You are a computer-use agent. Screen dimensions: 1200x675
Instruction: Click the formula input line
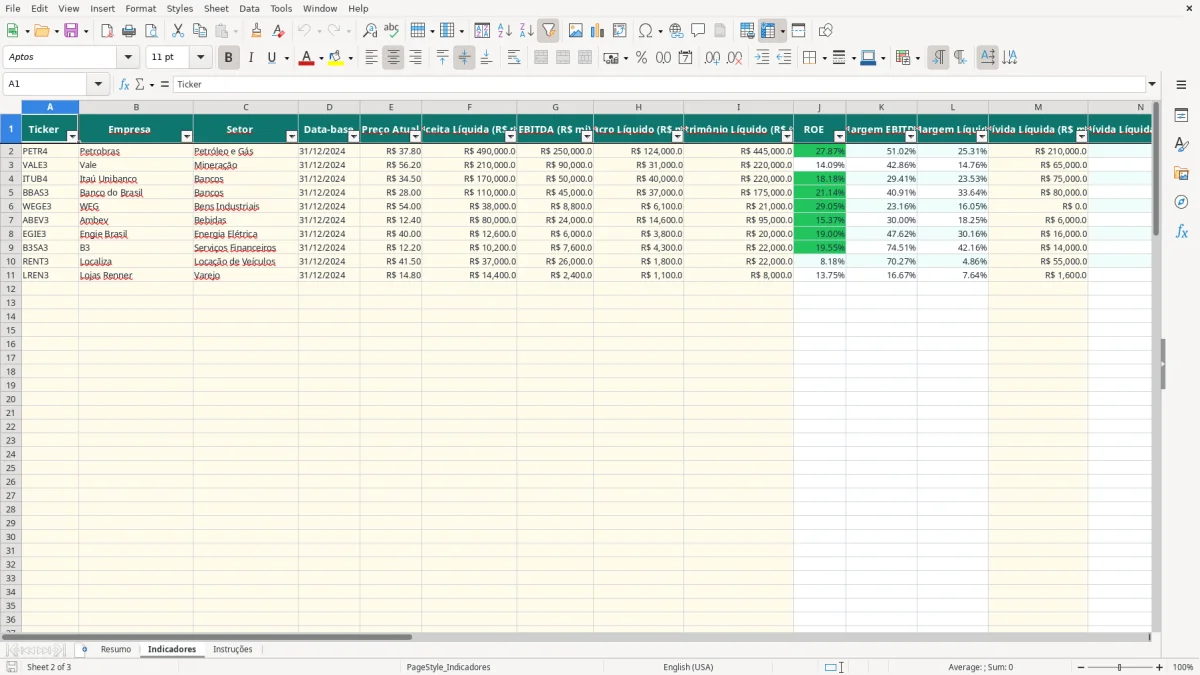659,84
